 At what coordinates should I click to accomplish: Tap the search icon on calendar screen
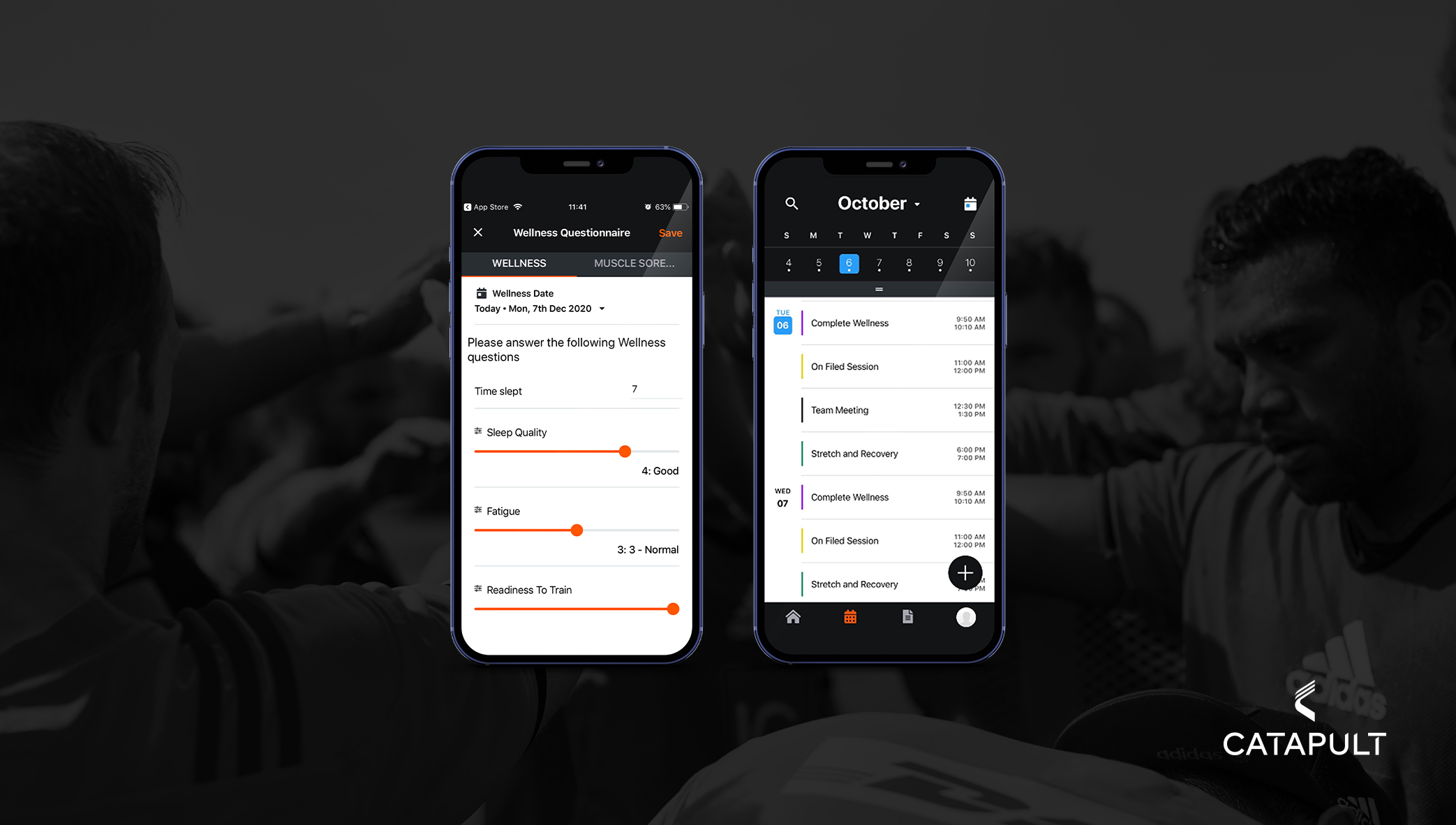point(789,204)
